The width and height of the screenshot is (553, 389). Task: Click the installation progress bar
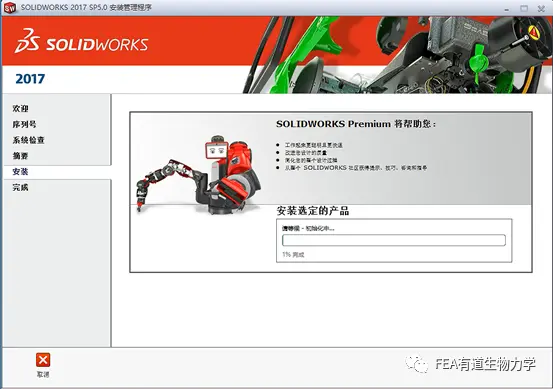pos(394,240)
